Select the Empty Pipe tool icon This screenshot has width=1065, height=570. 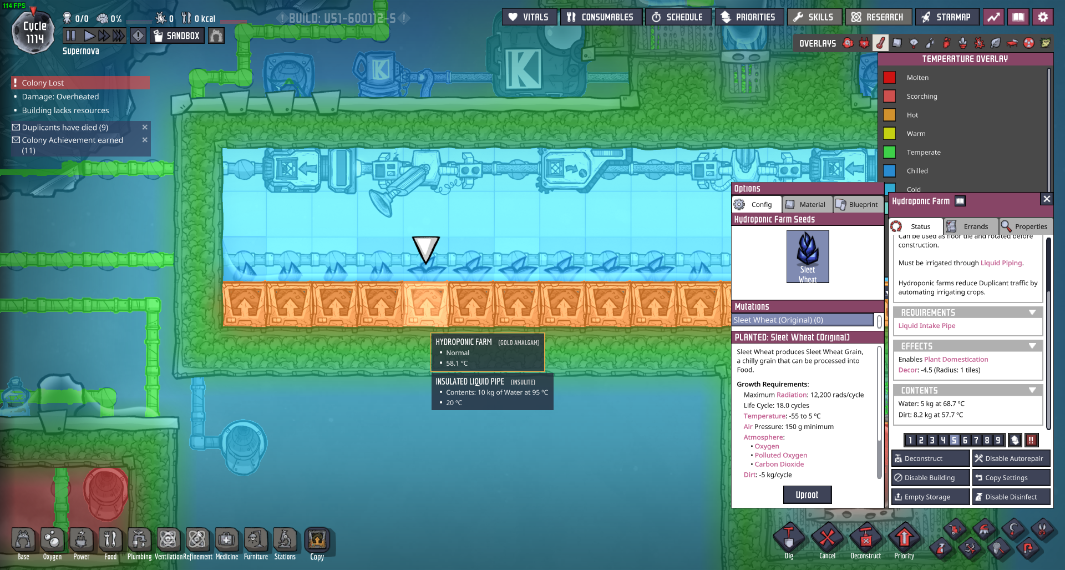1028,548
